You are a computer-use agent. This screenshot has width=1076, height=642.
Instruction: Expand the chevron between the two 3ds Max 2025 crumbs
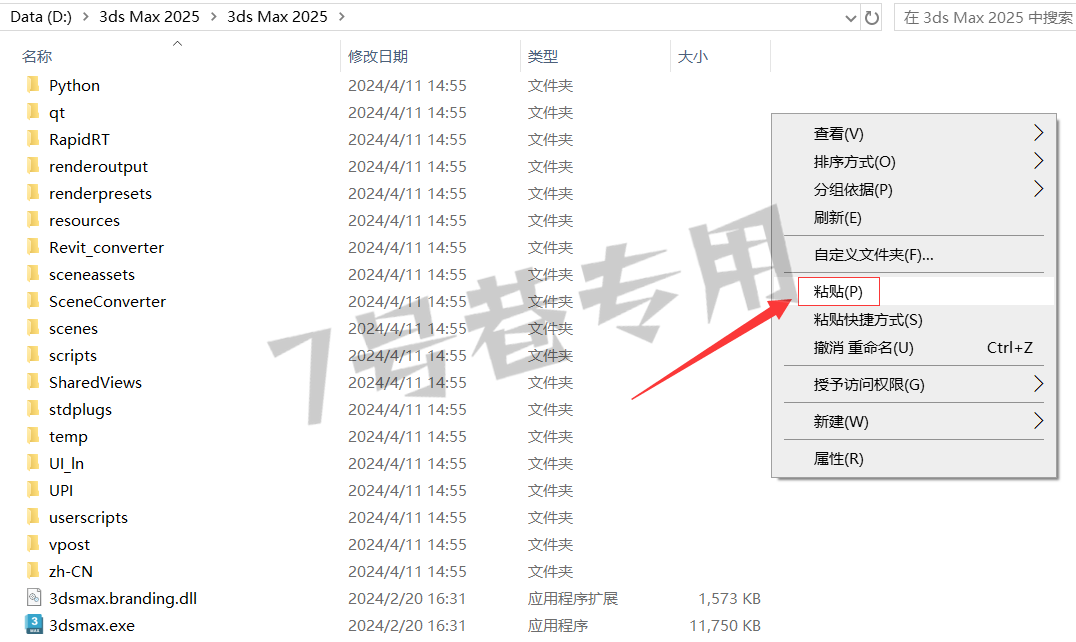coord(213,17)
